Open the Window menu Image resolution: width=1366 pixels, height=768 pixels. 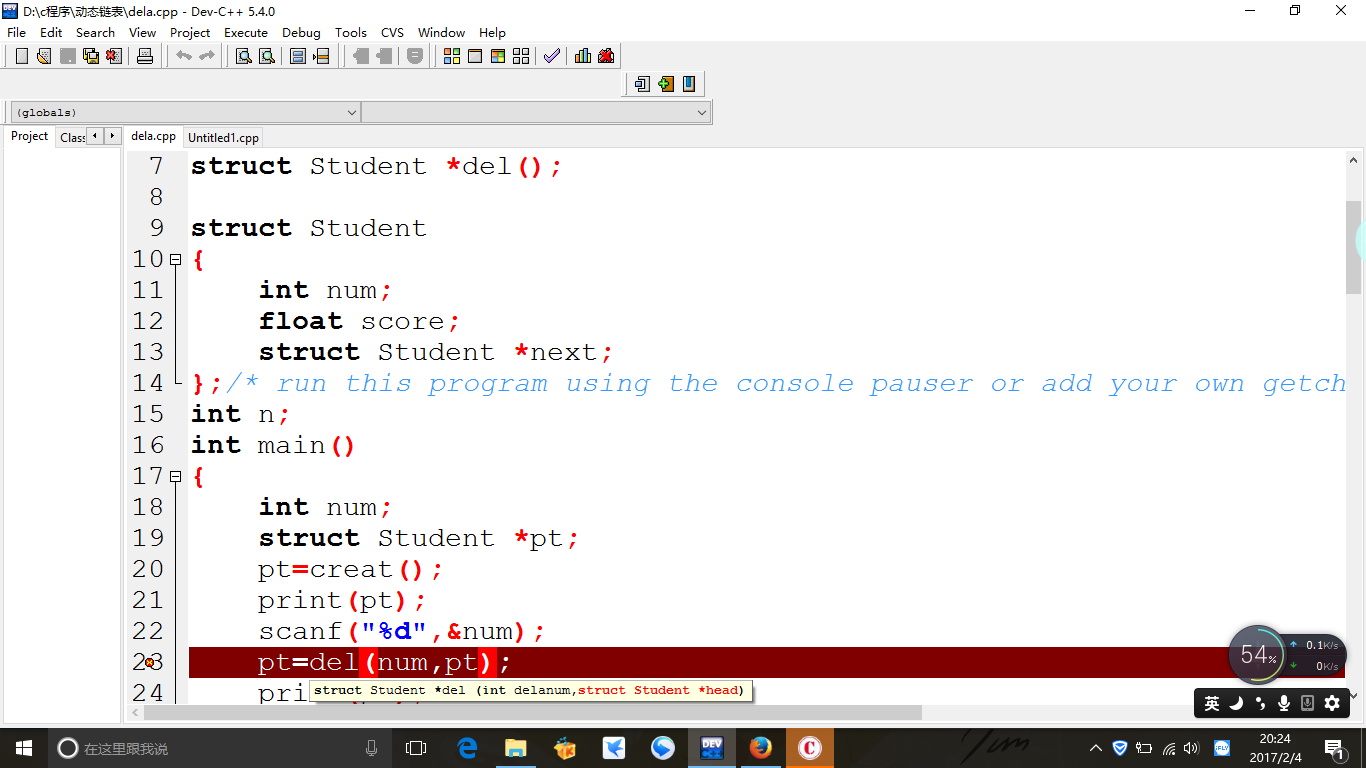pyautogui.click(x=442, y=32)
